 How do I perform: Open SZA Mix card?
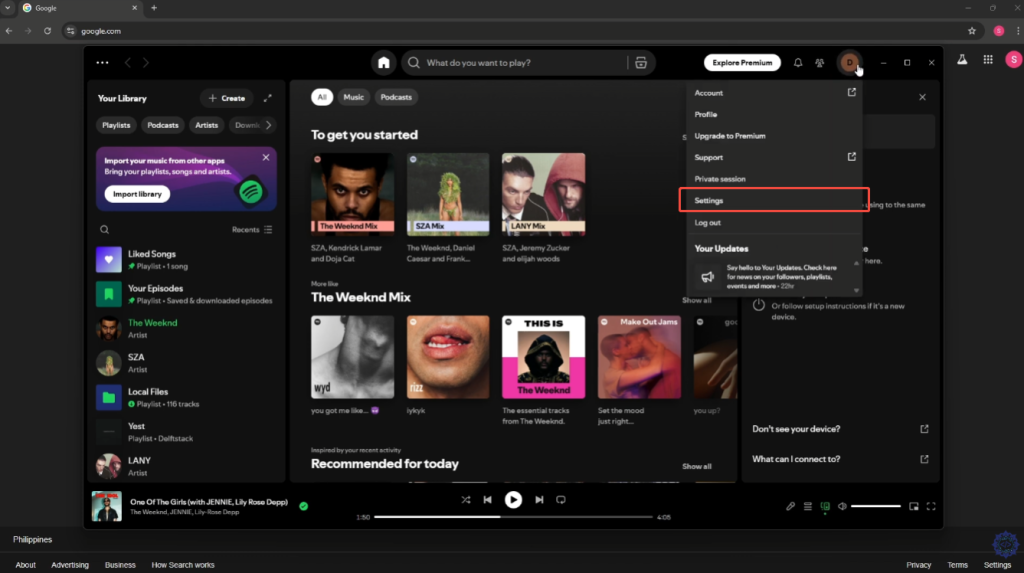(x=448, y=208)
